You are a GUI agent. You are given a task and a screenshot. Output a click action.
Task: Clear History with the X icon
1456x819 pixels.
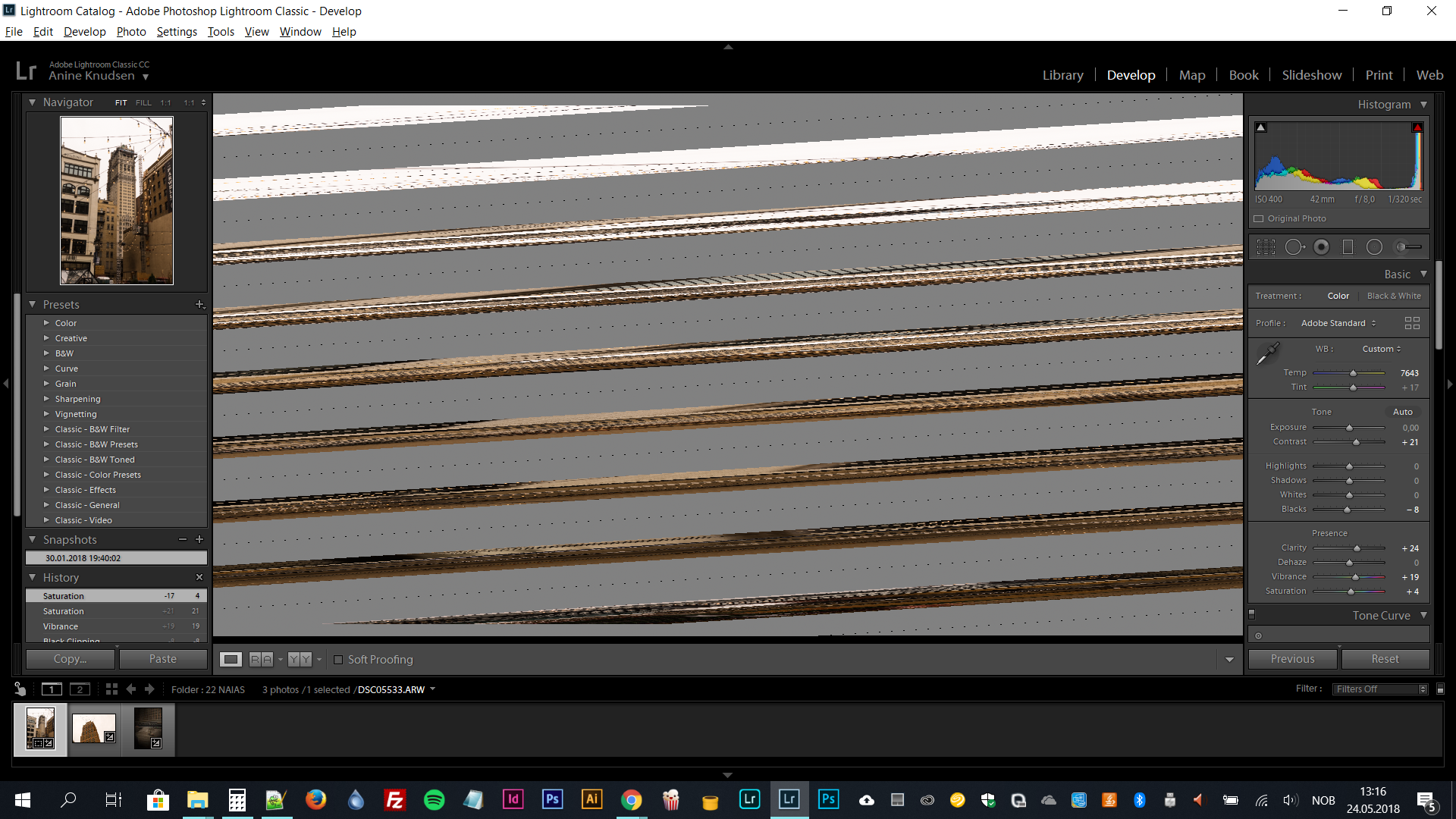[x=199, y=577]
